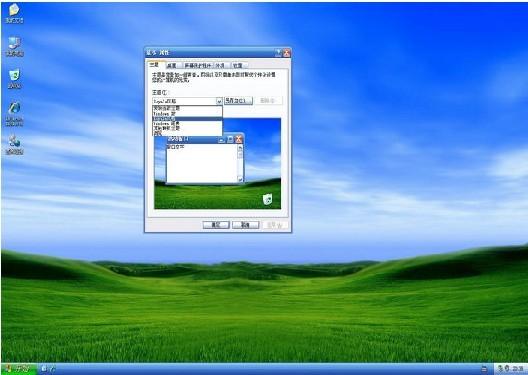Open the My Computer desktop icon
Viewport: 528px width, 375px height.
point(14,46)
